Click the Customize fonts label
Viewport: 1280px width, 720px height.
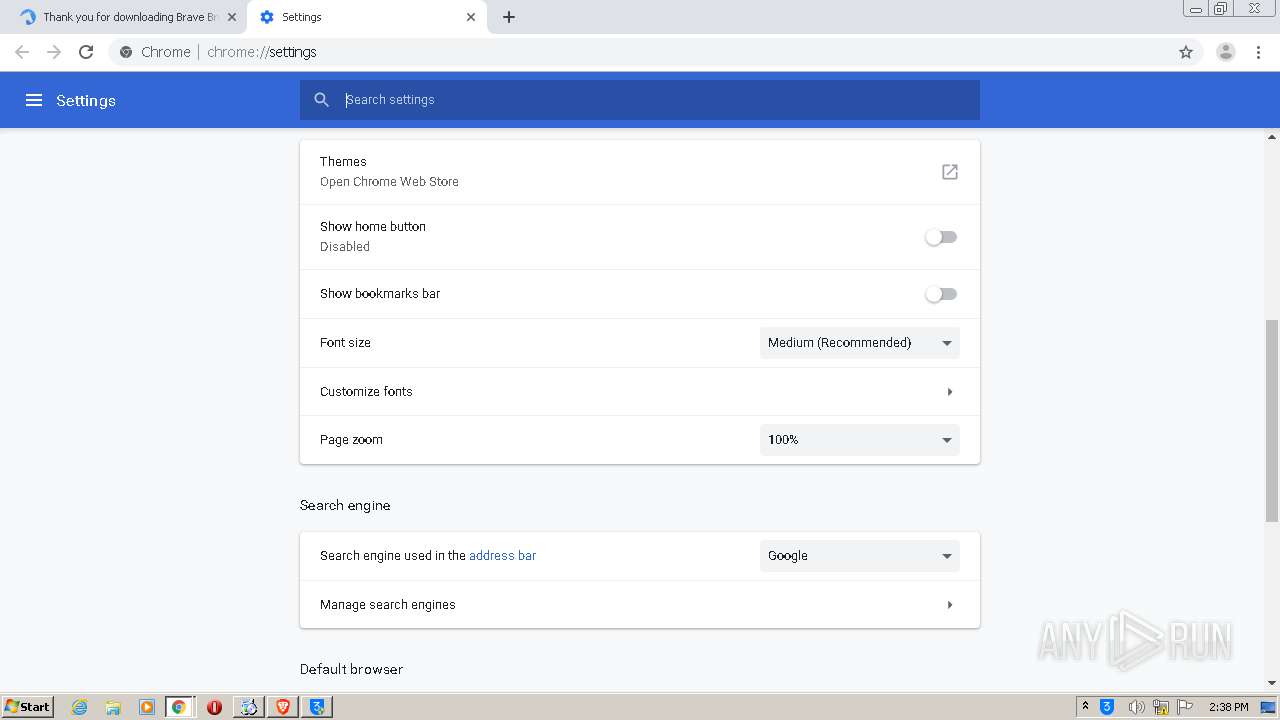366,392
